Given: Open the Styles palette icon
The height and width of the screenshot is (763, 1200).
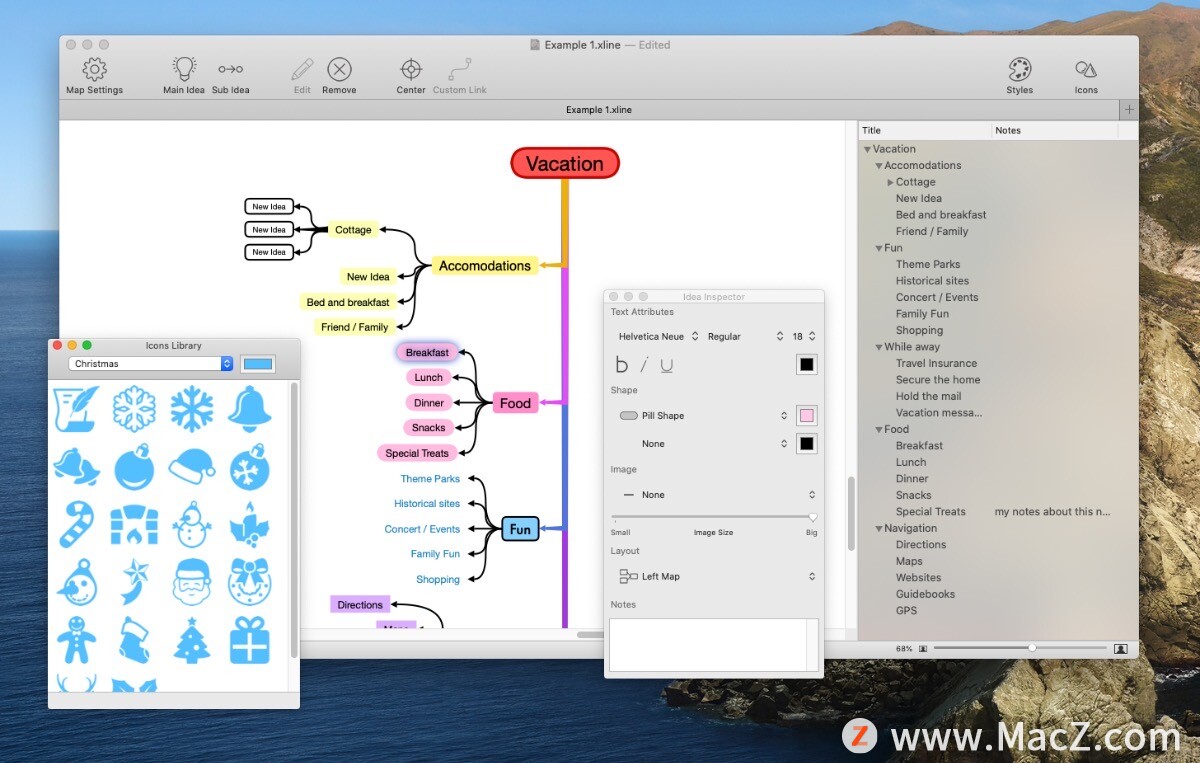Looking at the screenshot, I should pyautogui.click(x=1019, y=69).
